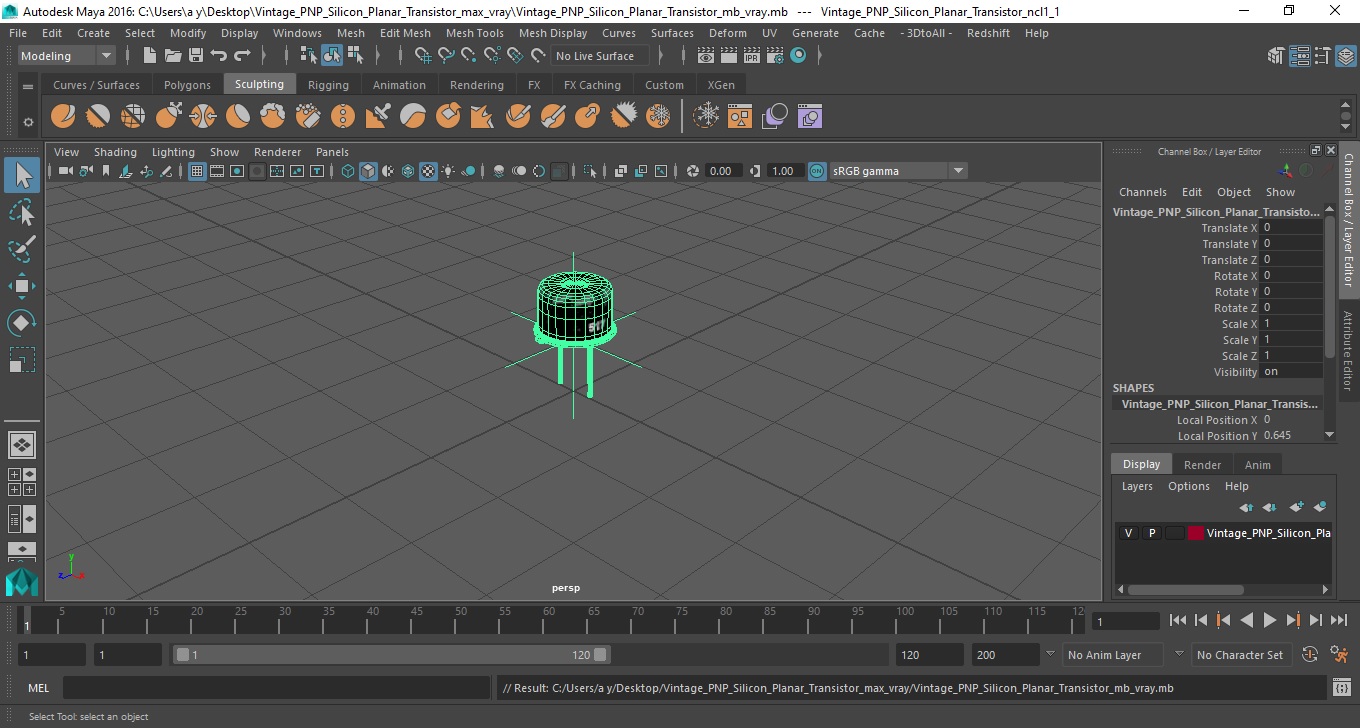Select the Spray sculpting tool icon
The height and width of the screenshot is (728, 1360).
click(308, 117)
